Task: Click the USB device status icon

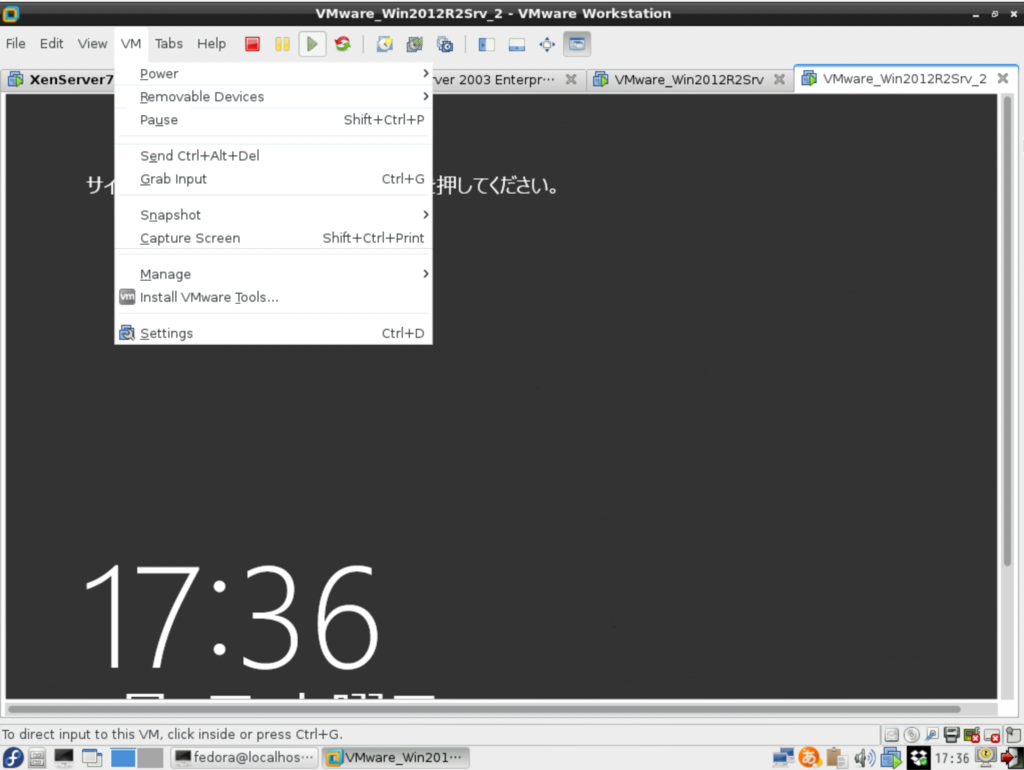Action: click(x=932, y=735)
